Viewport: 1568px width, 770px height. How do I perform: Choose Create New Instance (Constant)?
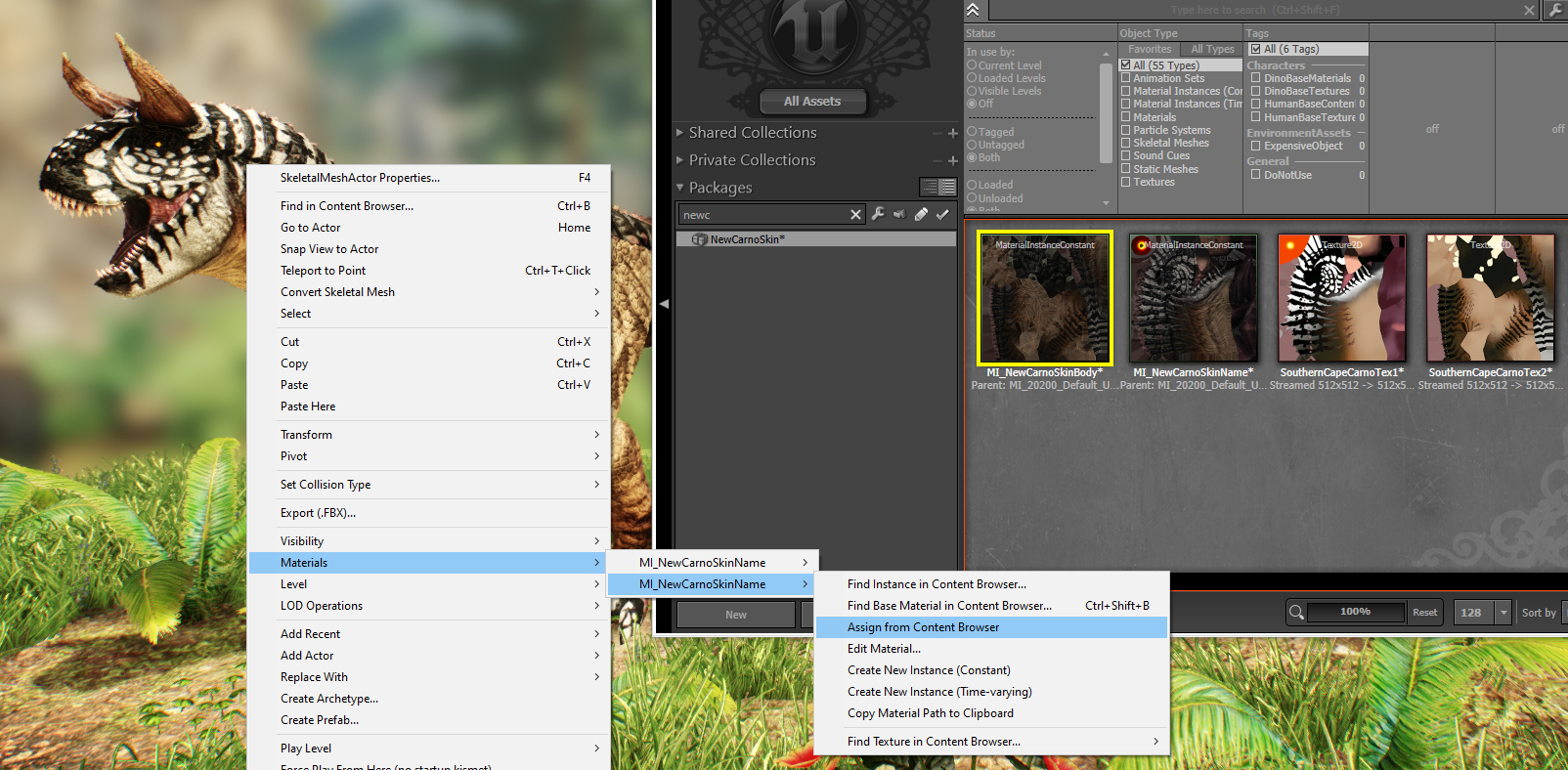click(992, 670)
